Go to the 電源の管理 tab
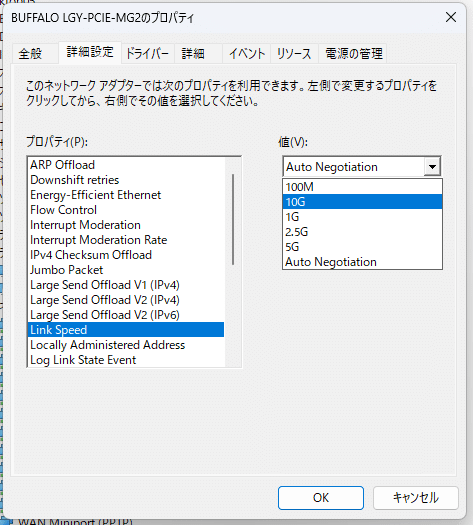The height and width of the screenshot is (525, 473). pos(353,54)
